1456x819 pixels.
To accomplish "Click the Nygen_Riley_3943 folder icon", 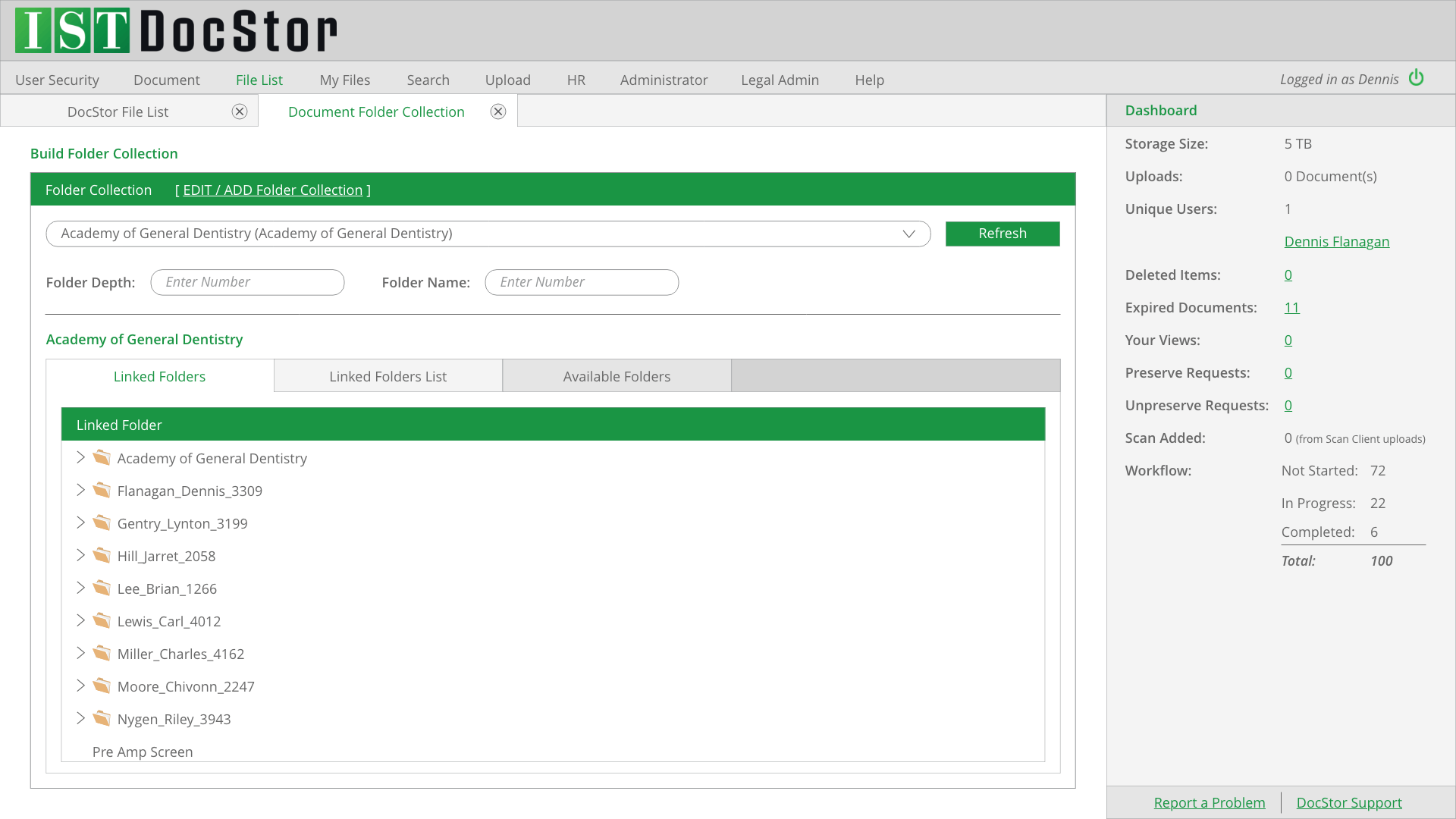I will (x=102, y=718).
